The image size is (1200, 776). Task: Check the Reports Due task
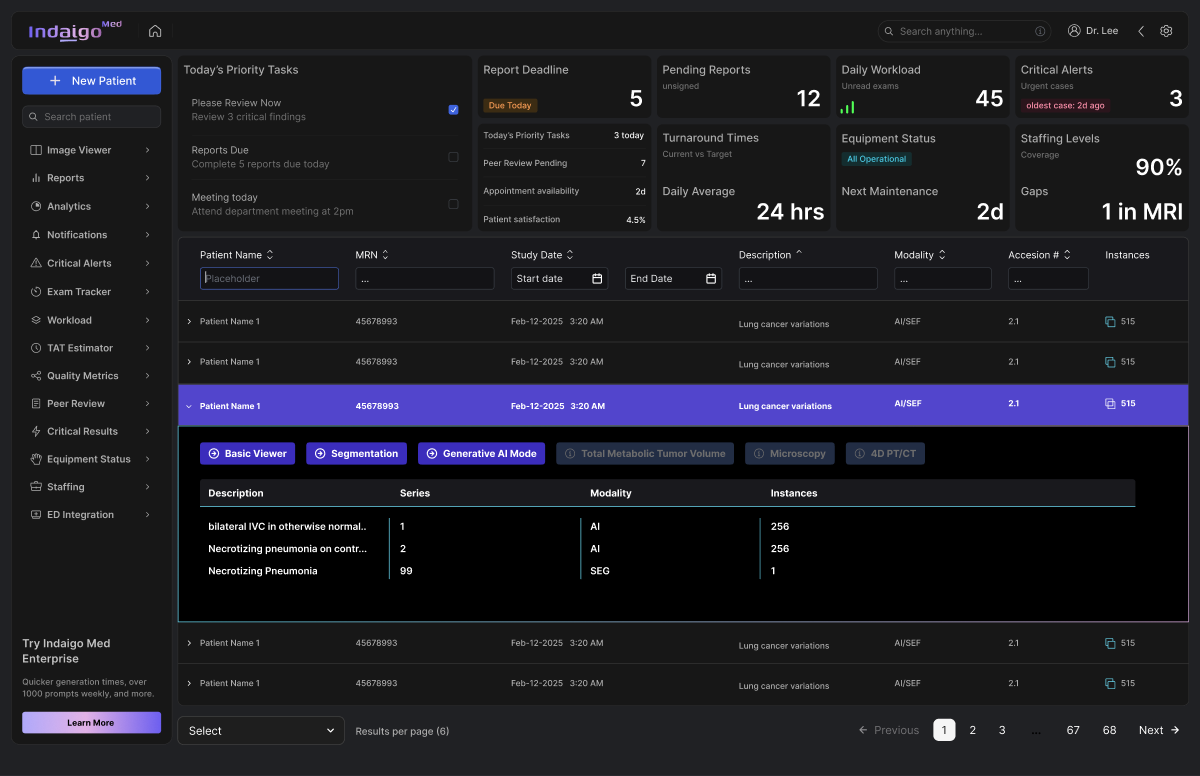(x=453, y=157)
